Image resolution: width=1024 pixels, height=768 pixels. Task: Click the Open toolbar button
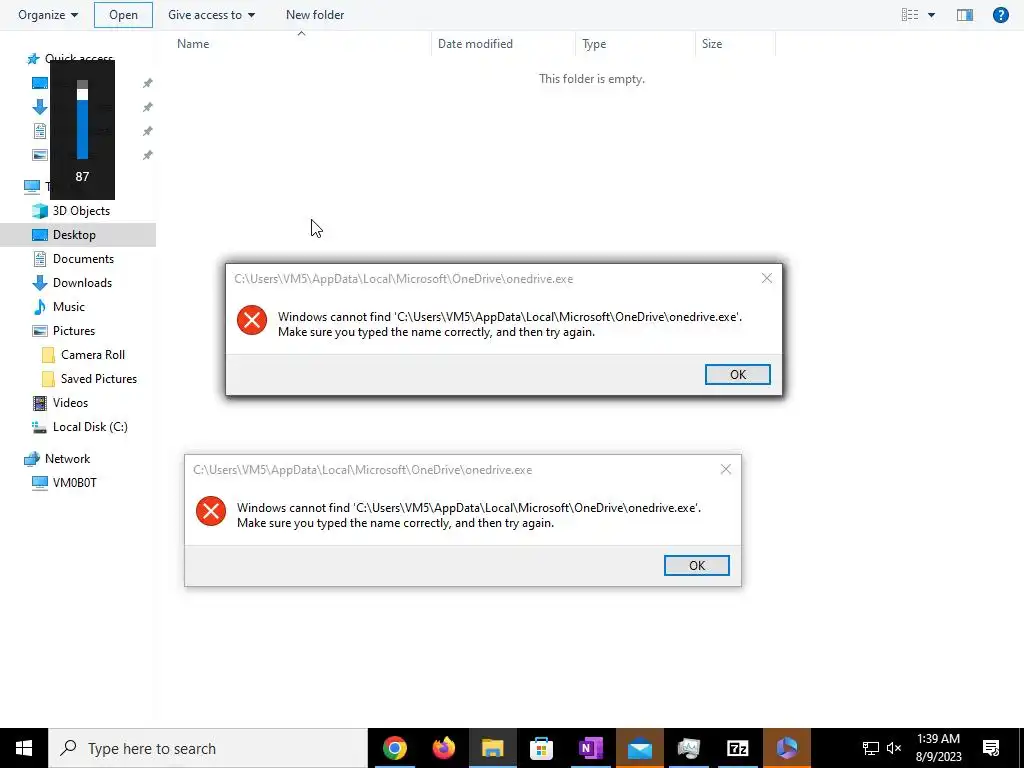pos(123,14)
